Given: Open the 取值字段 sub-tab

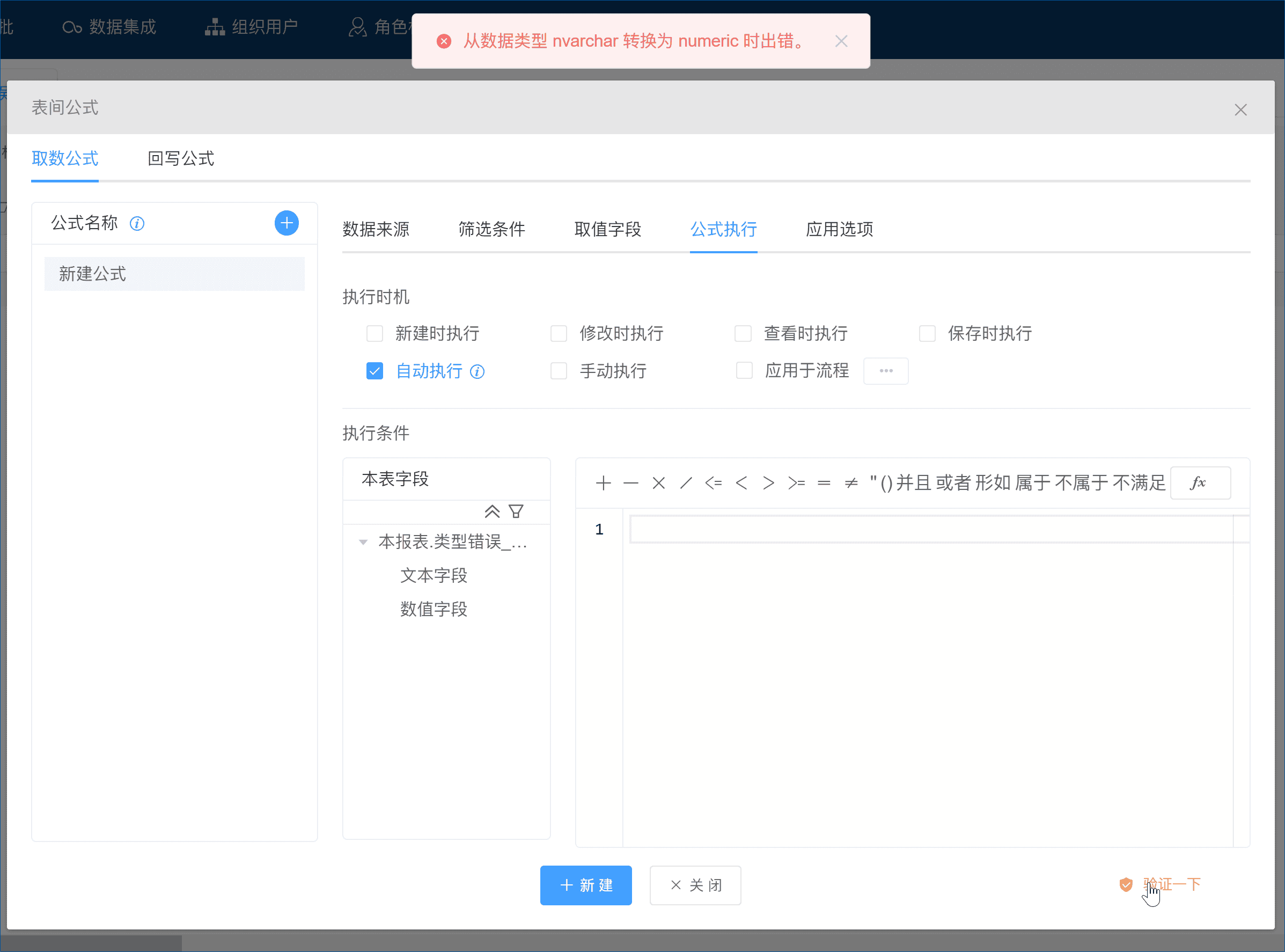Looking at the screenshot, I should [607, 229].
